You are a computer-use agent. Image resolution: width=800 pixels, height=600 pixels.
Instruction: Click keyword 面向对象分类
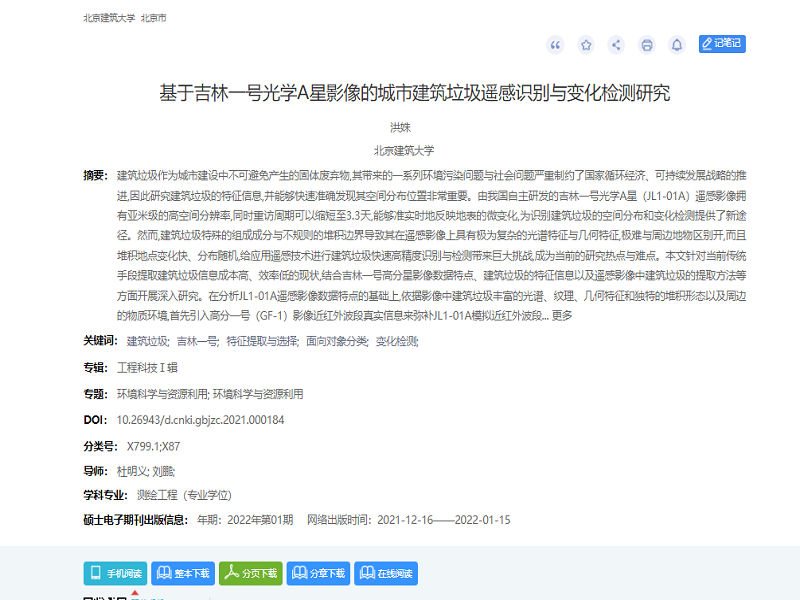point(335,342)
